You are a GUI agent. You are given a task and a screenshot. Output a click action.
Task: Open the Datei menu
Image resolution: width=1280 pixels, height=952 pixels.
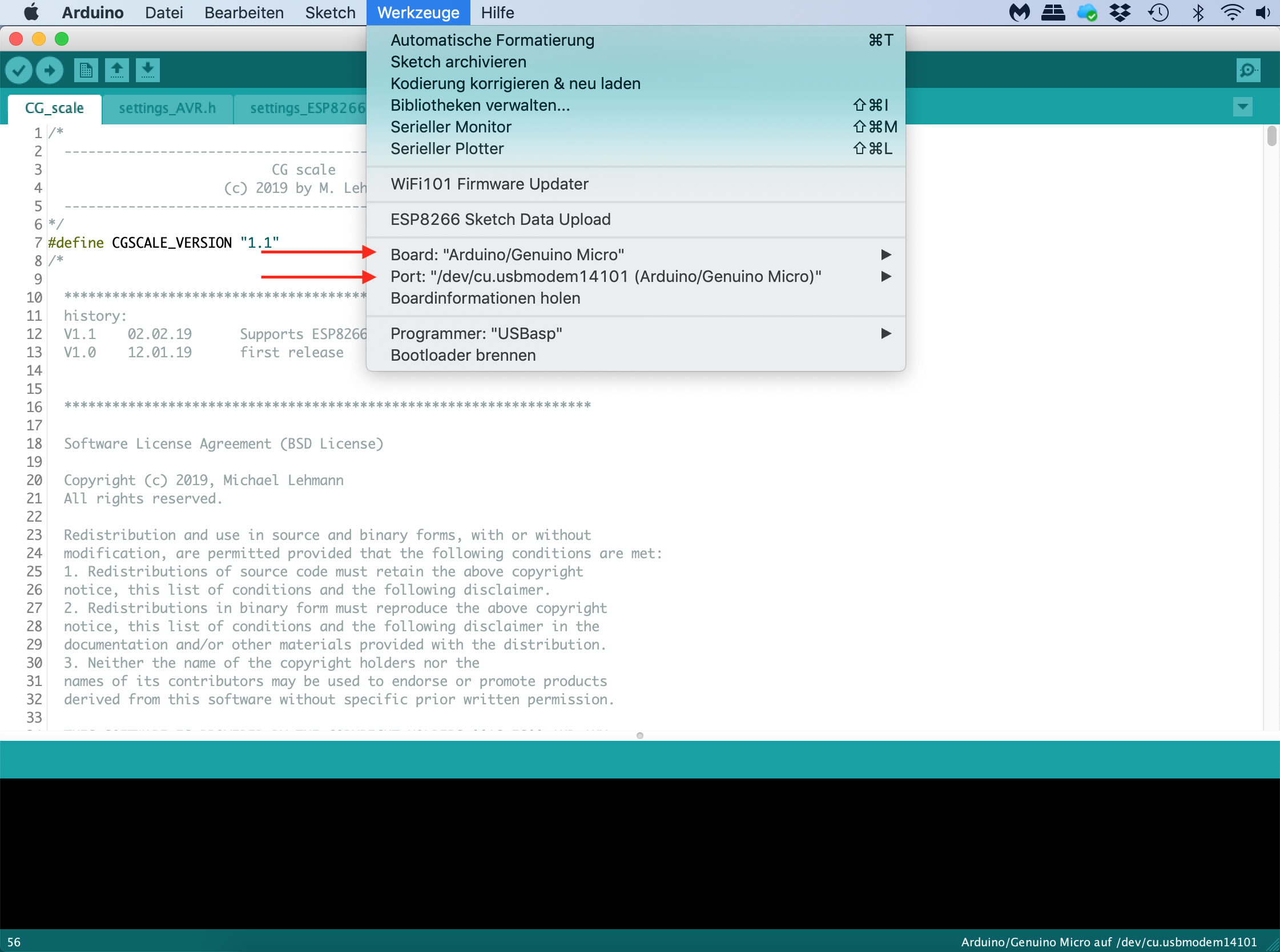(164, 12)
